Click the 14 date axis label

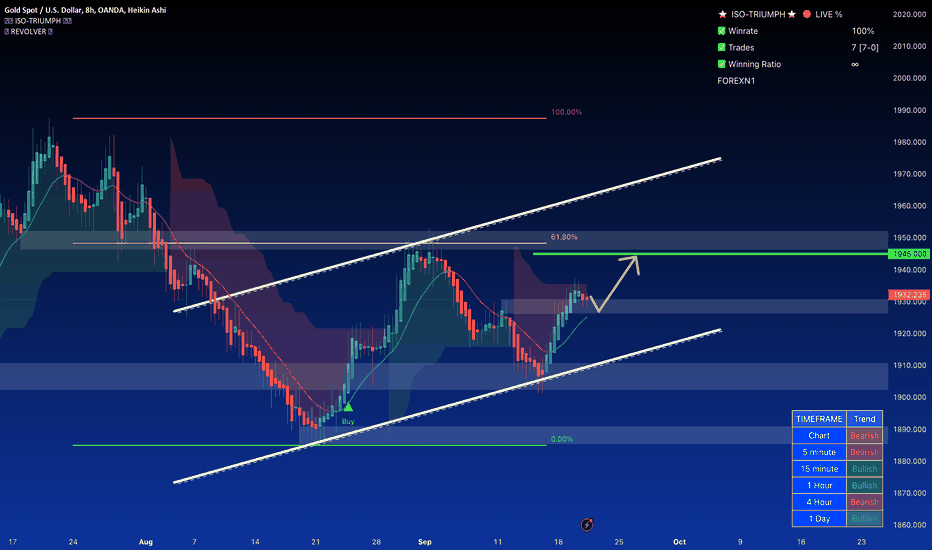255,542
